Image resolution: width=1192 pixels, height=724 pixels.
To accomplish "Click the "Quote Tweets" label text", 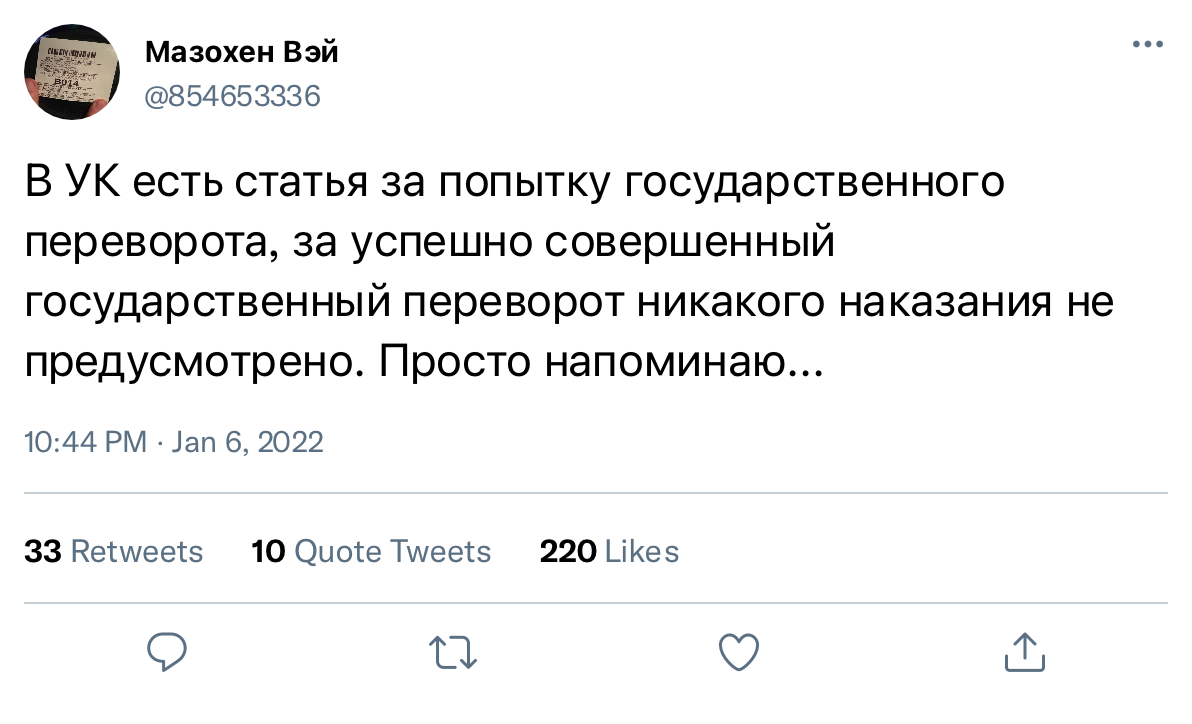I will pyautogui.click(x=393, y=551).
